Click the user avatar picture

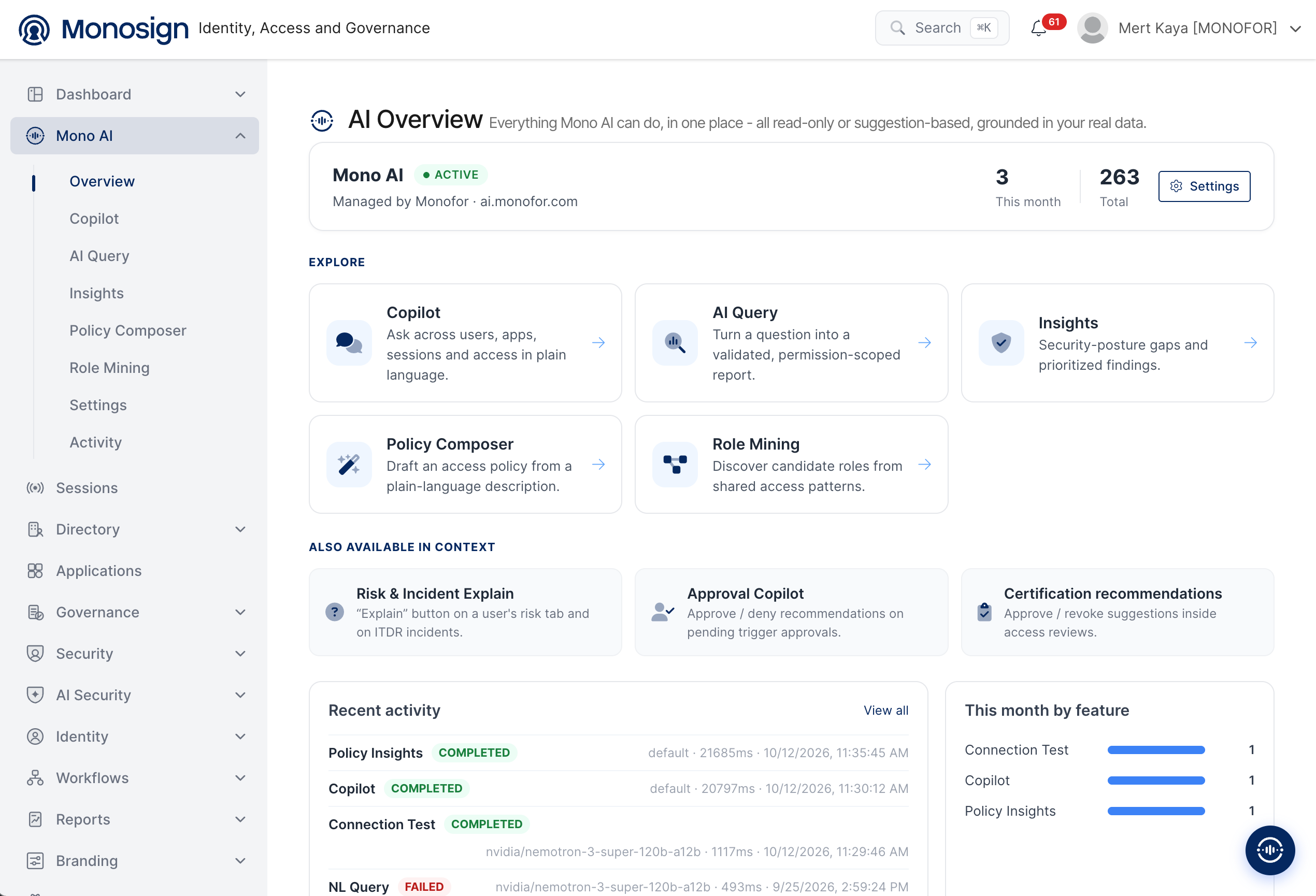pos(1092,28)
